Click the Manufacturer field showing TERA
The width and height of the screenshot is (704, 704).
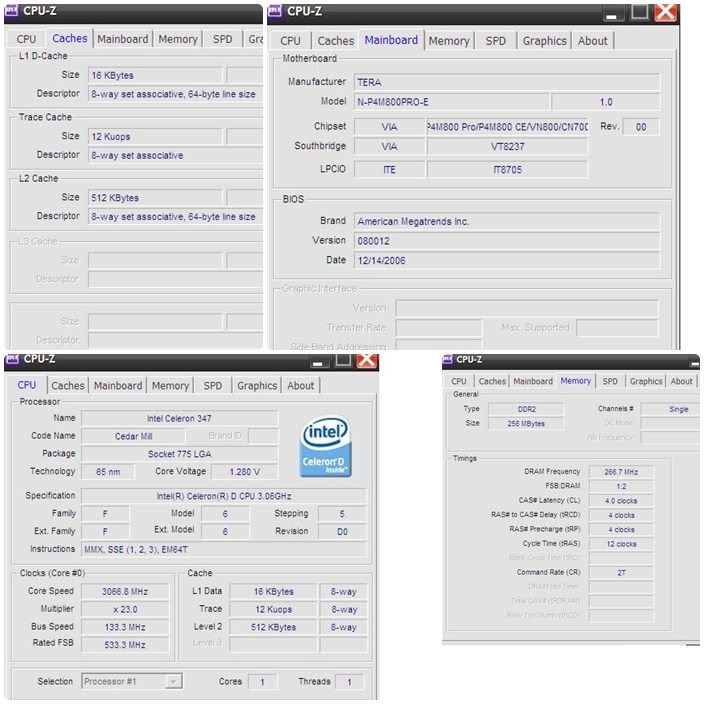(x=507, y=82)
